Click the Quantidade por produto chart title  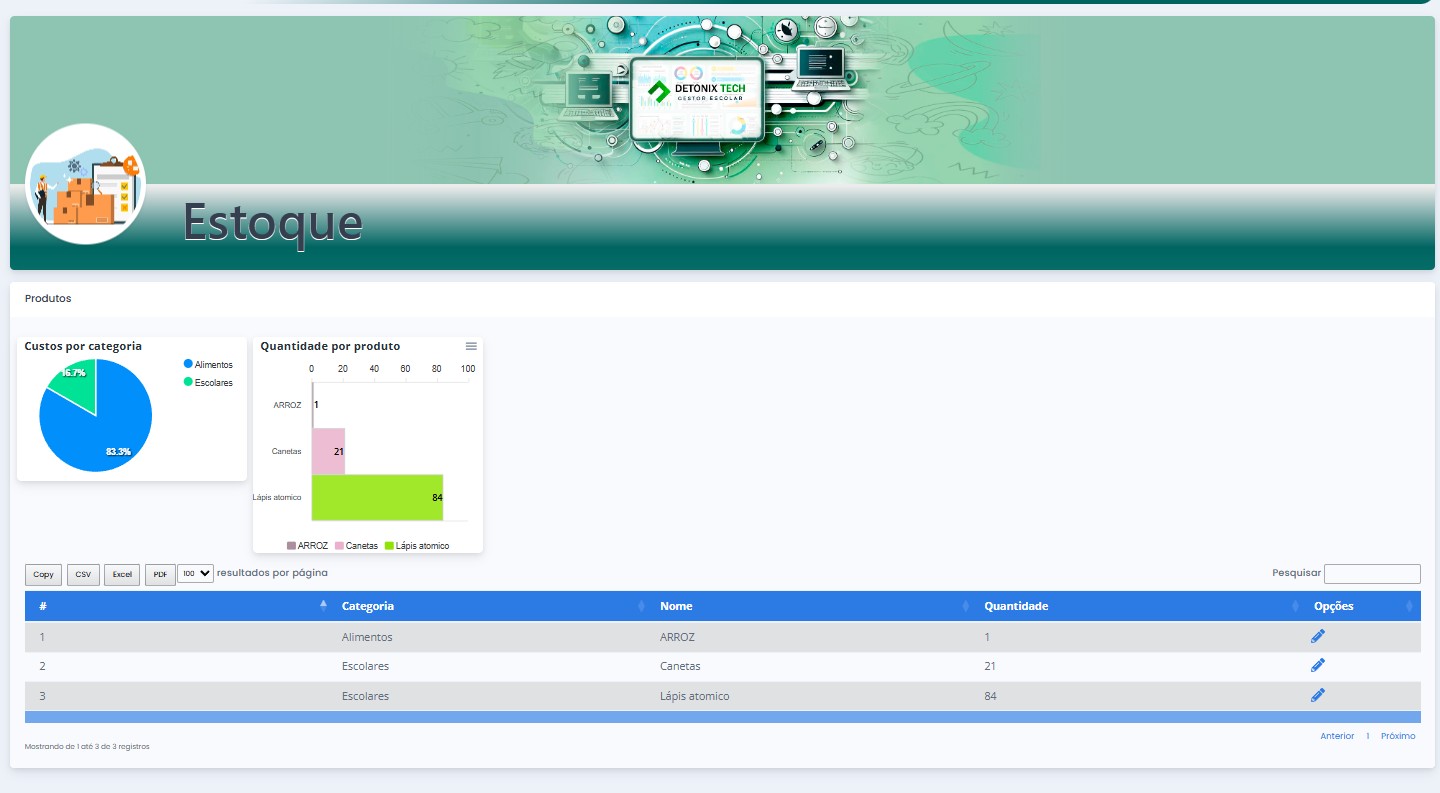pos(330,346)
